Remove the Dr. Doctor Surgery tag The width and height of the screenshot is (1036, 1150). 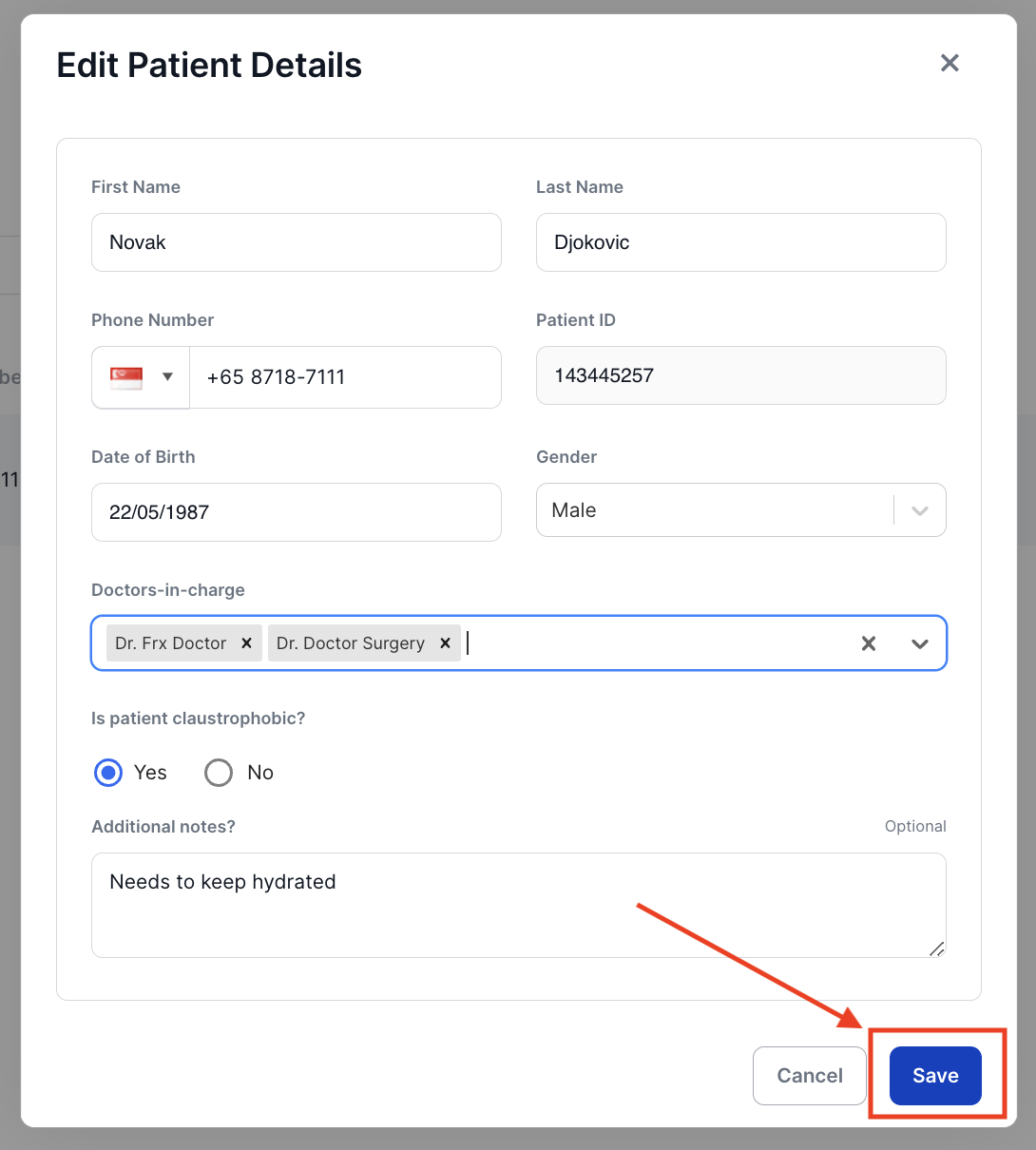click(x=445, y=642)
